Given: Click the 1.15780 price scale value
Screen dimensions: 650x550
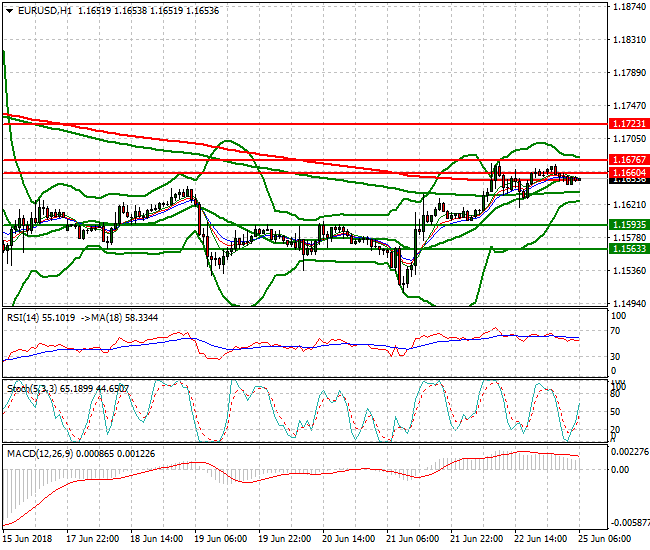Looking at the screenshot, I should pos(629,237).
